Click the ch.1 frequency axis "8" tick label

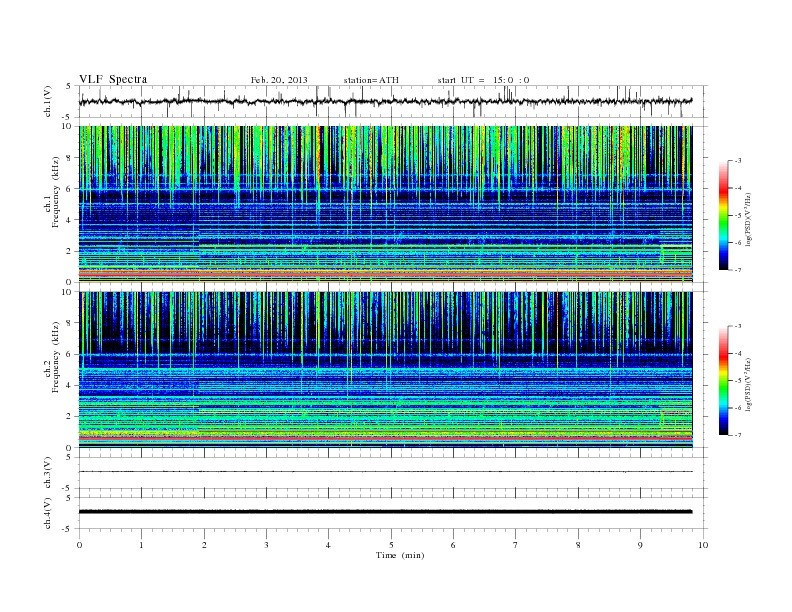pyautogui.click(x=69, y=158)
